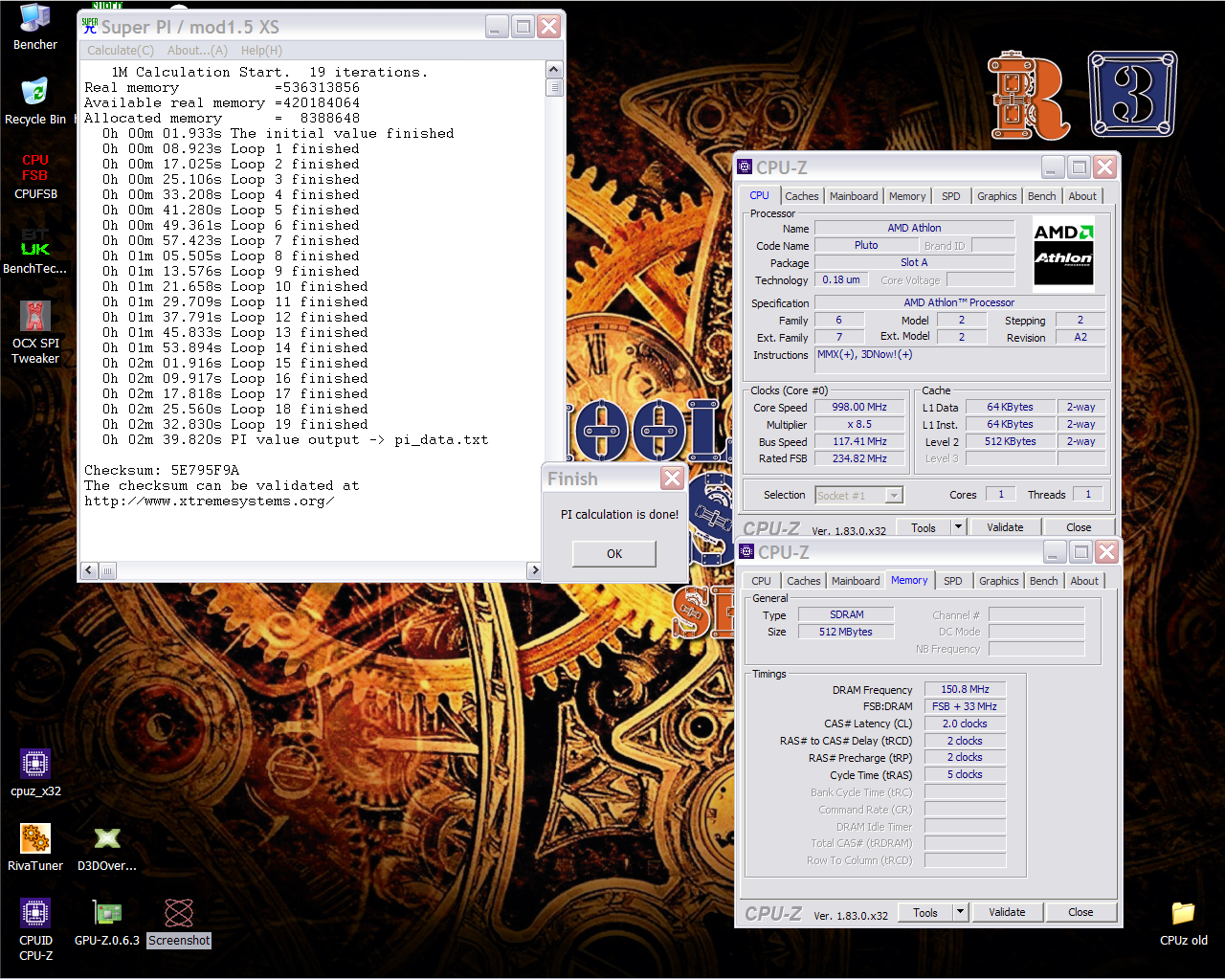The width and height of the screenshot is (1225, 980).
Task: Click the AMD Athlon processor logo
Action: [x=1063, y=252]
